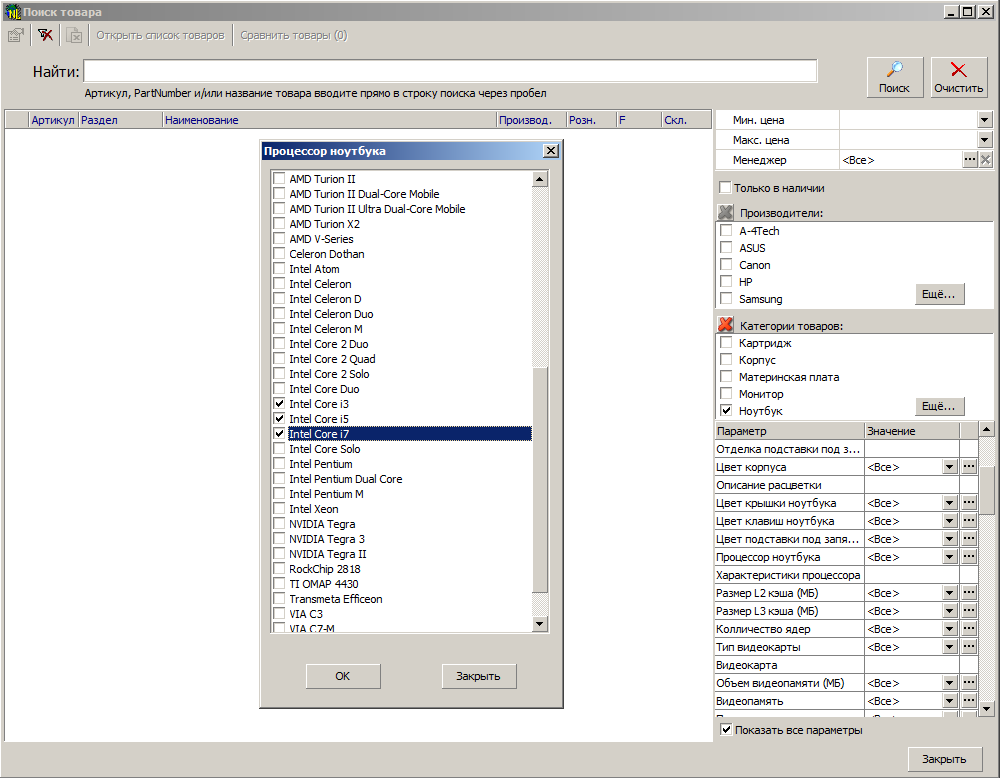Open ellipsis picker for Колличество ядер
1000x778 pixels.
969,629
